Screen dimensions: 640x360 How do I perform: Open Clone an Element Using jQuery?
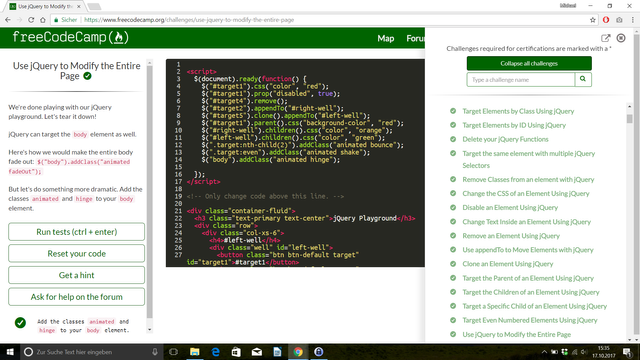(508, 264)
